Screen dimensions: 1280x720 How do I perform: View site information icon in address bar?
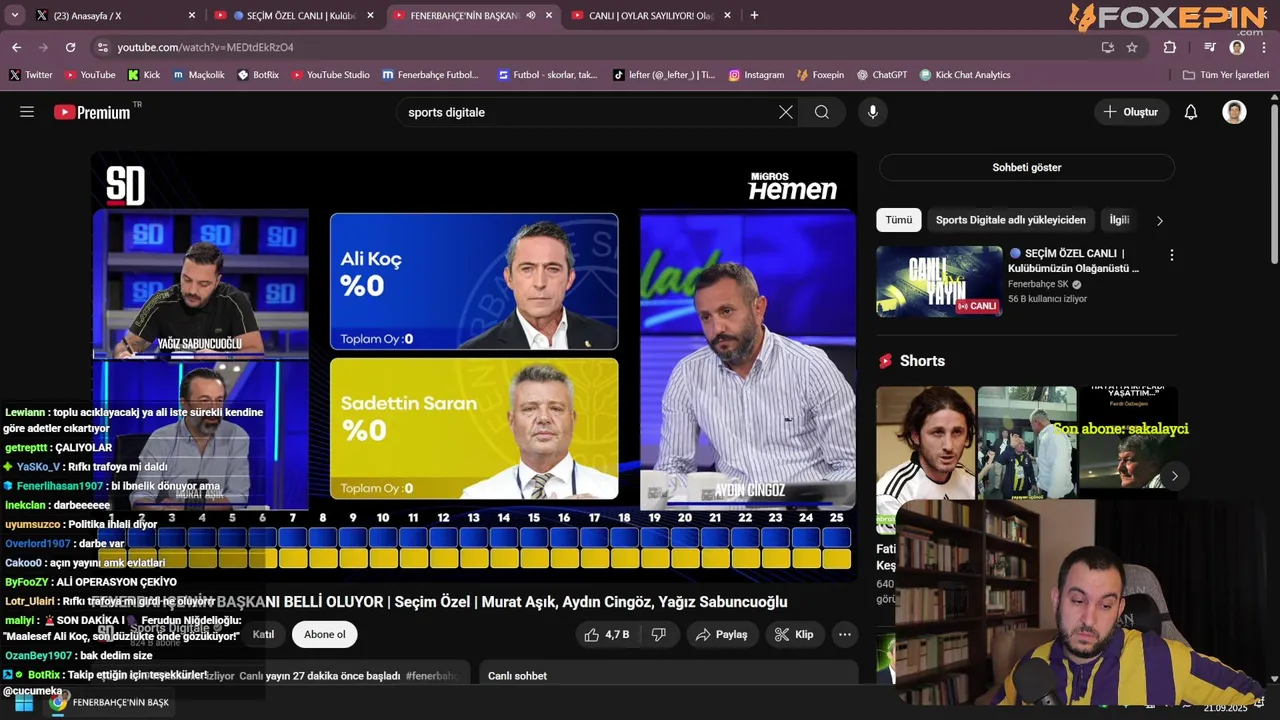[102, 47]
